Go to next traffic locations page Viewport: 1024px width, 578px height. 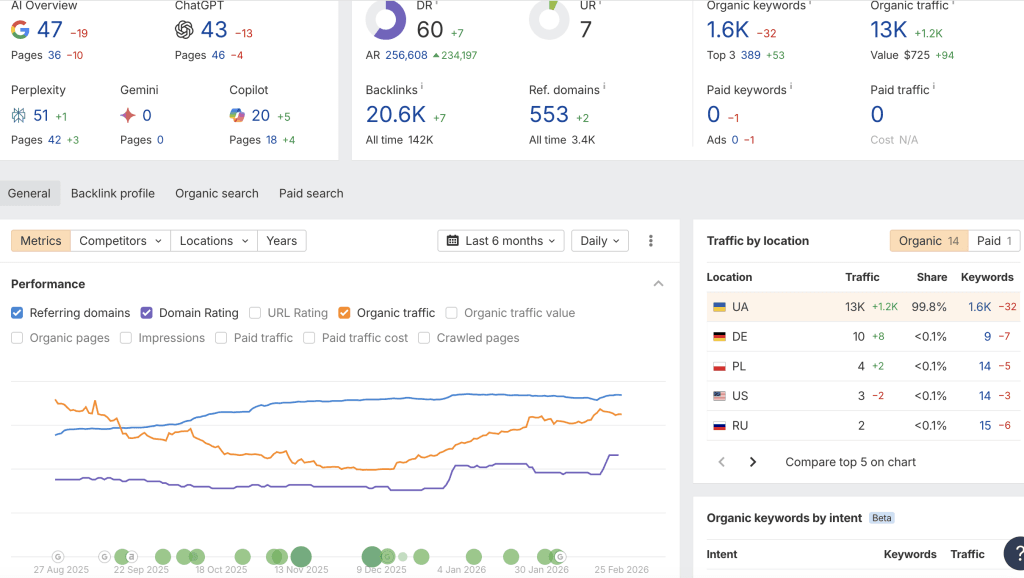(x=753, y=462)
